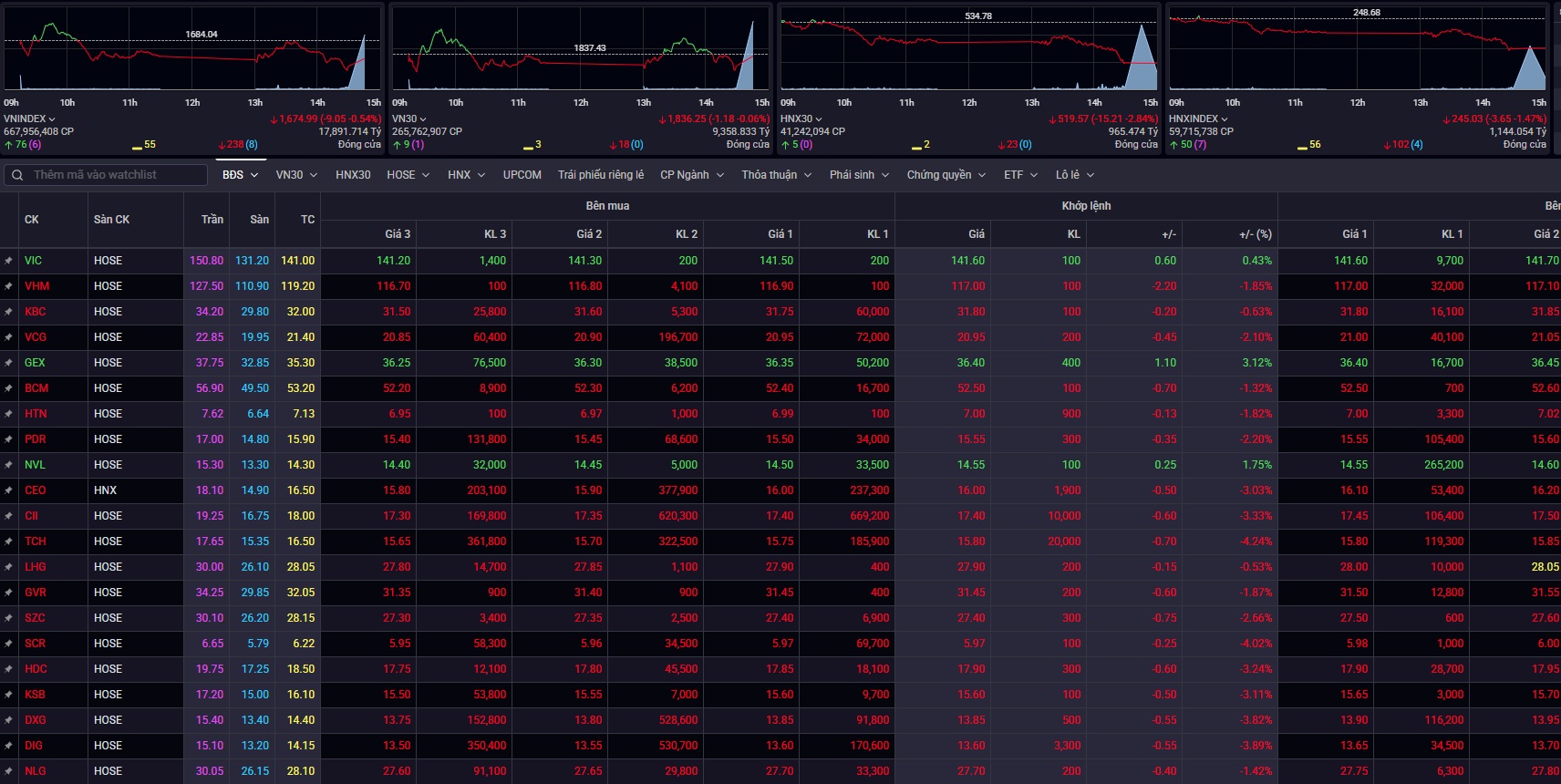Viewport: 1561px width, 784px height.
Task: Open the VNINDEX index selector dropdown
Action: [30, 119]
